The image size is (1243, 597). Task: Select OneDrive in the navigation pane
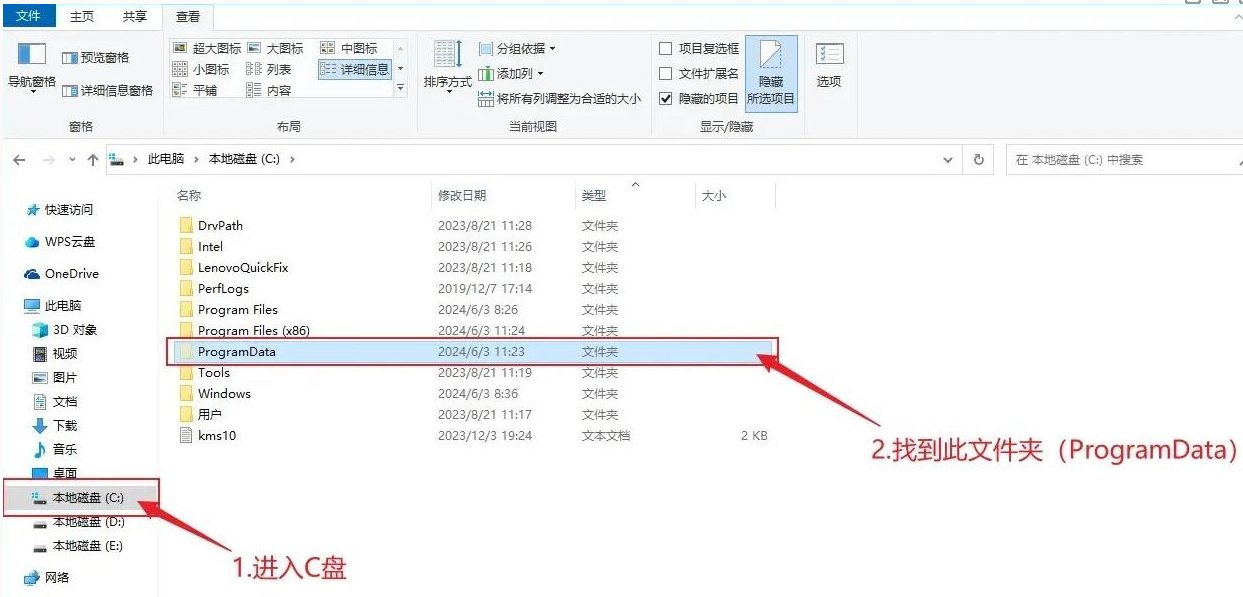coord(61,274)
